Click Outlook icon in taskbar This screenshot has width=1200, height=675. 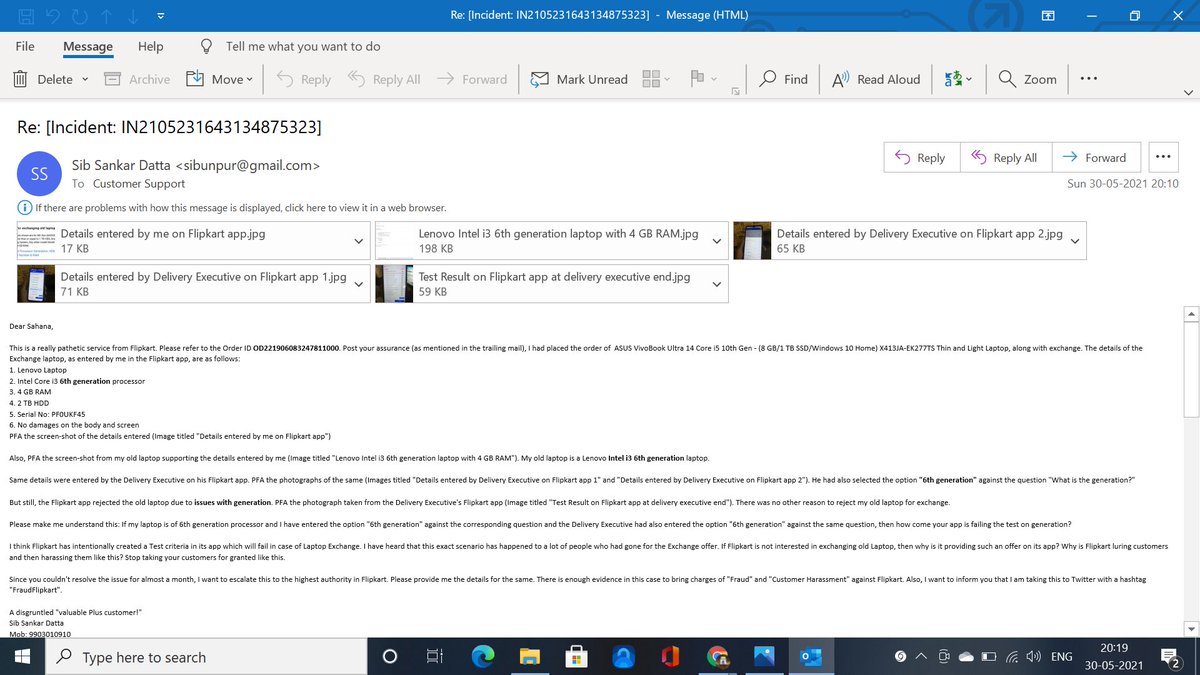(809, 656)
